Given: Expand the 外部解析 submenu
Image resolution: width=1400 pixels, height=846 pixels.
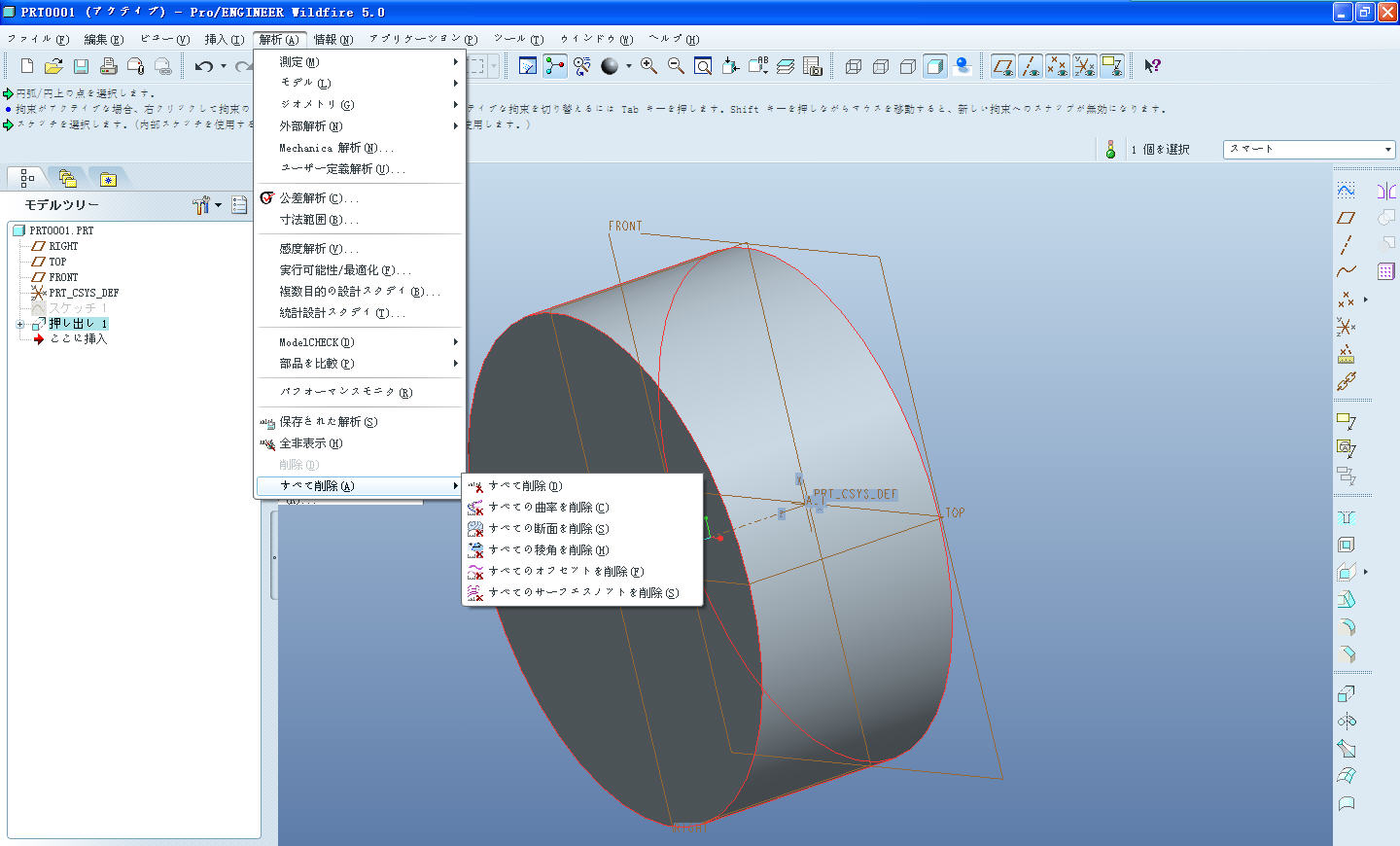Looking at the screenshot, I should (358, 125).
